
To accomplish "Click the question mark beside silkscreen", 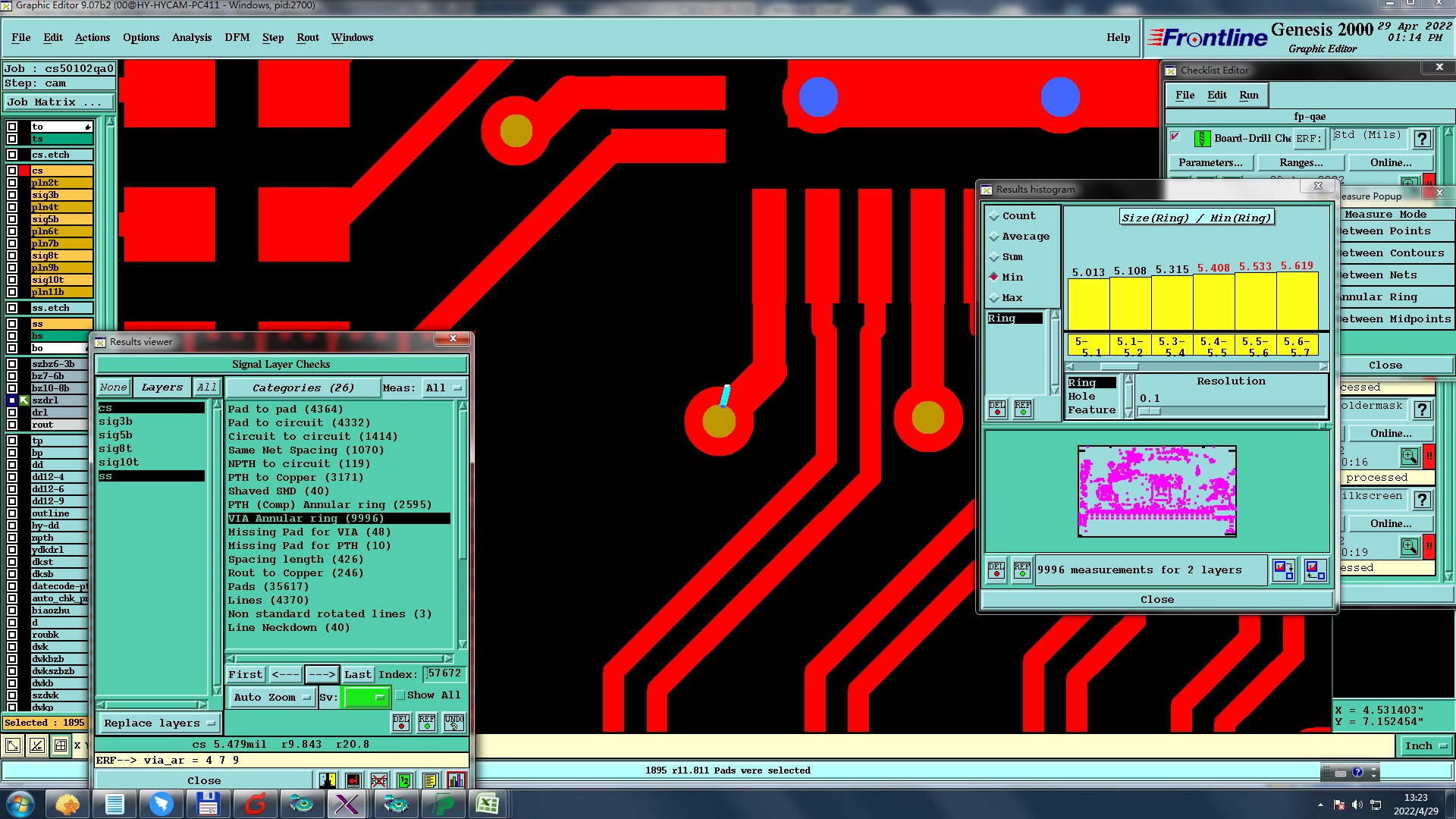I will [x=1423, y=500].
